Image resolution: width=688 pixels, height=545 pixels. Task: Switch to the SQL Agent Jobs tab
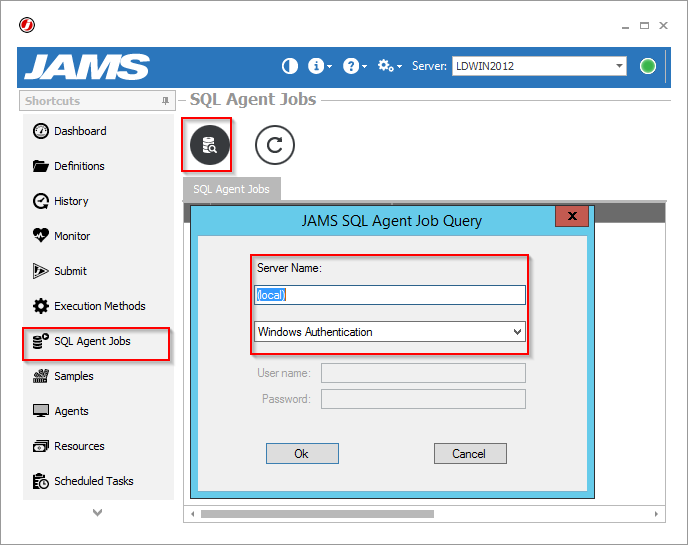tap(232, 189)
